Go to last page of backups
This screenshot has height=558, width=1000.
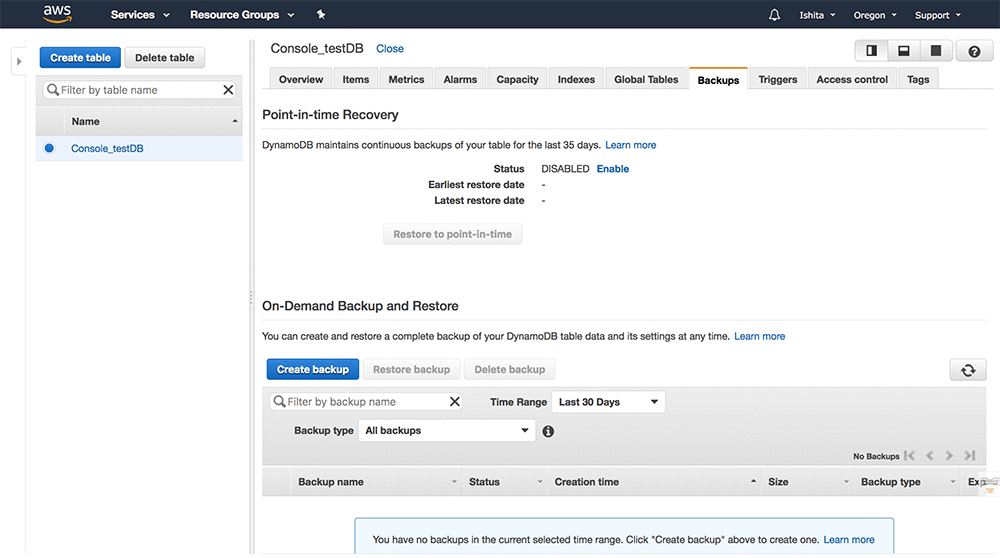pos(970,455)
